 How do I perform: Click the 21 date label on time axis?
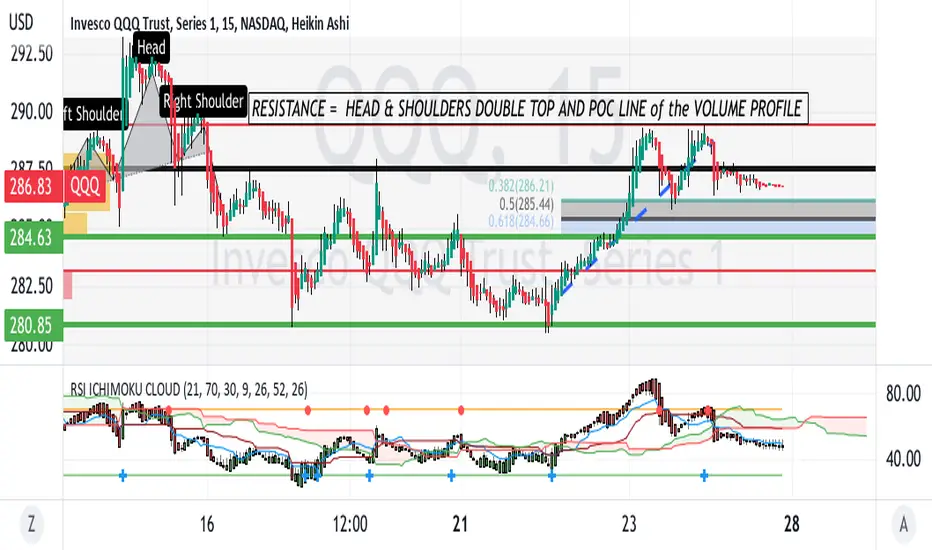[x=460, y=524]
